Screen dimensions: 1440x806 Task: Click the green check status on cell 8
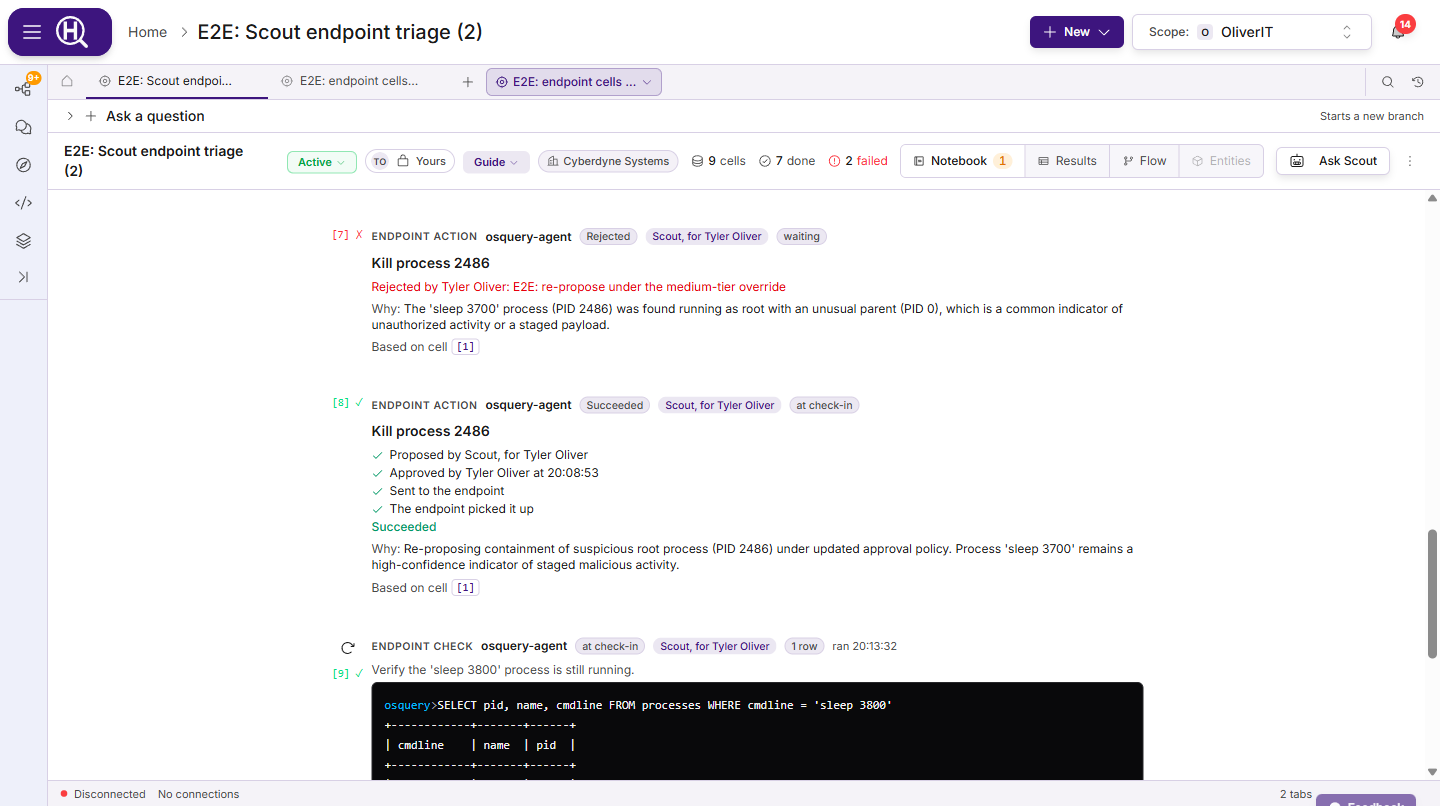coord(359,403)
